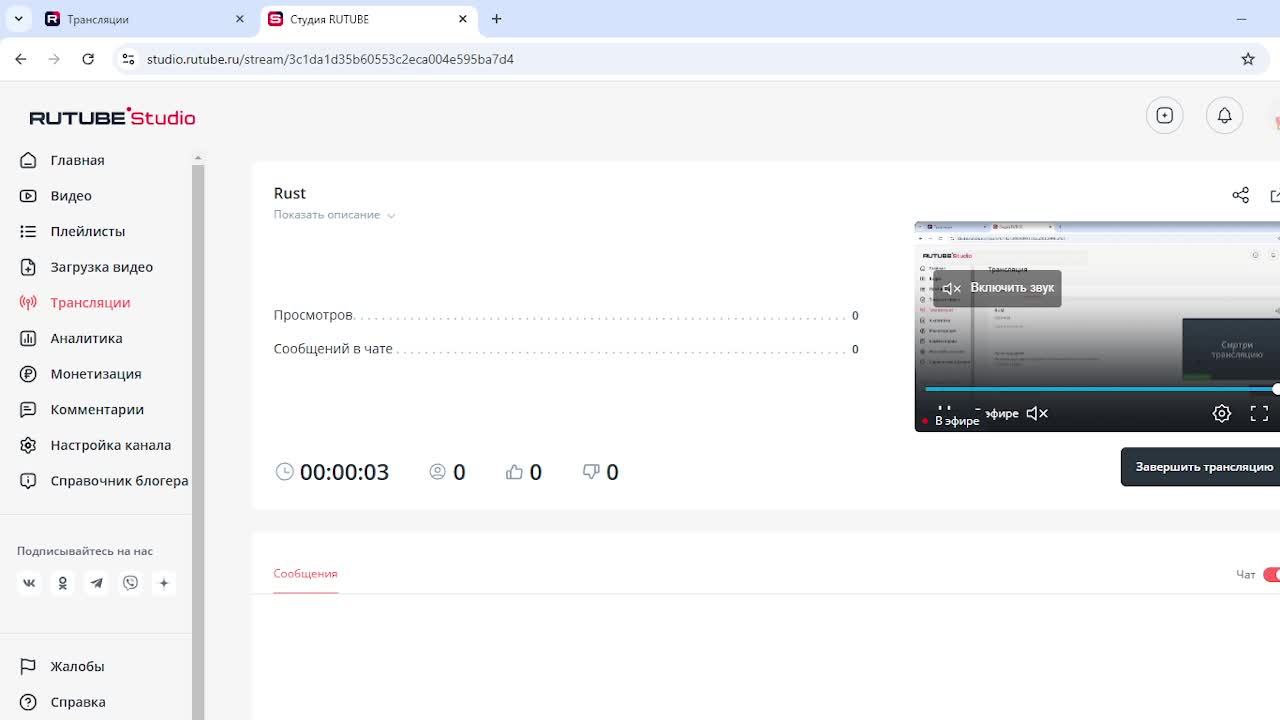The width and height of the screenshot is (1280, 720).
Task: Click the player progress bar
Action: (x=1100, y=389)
